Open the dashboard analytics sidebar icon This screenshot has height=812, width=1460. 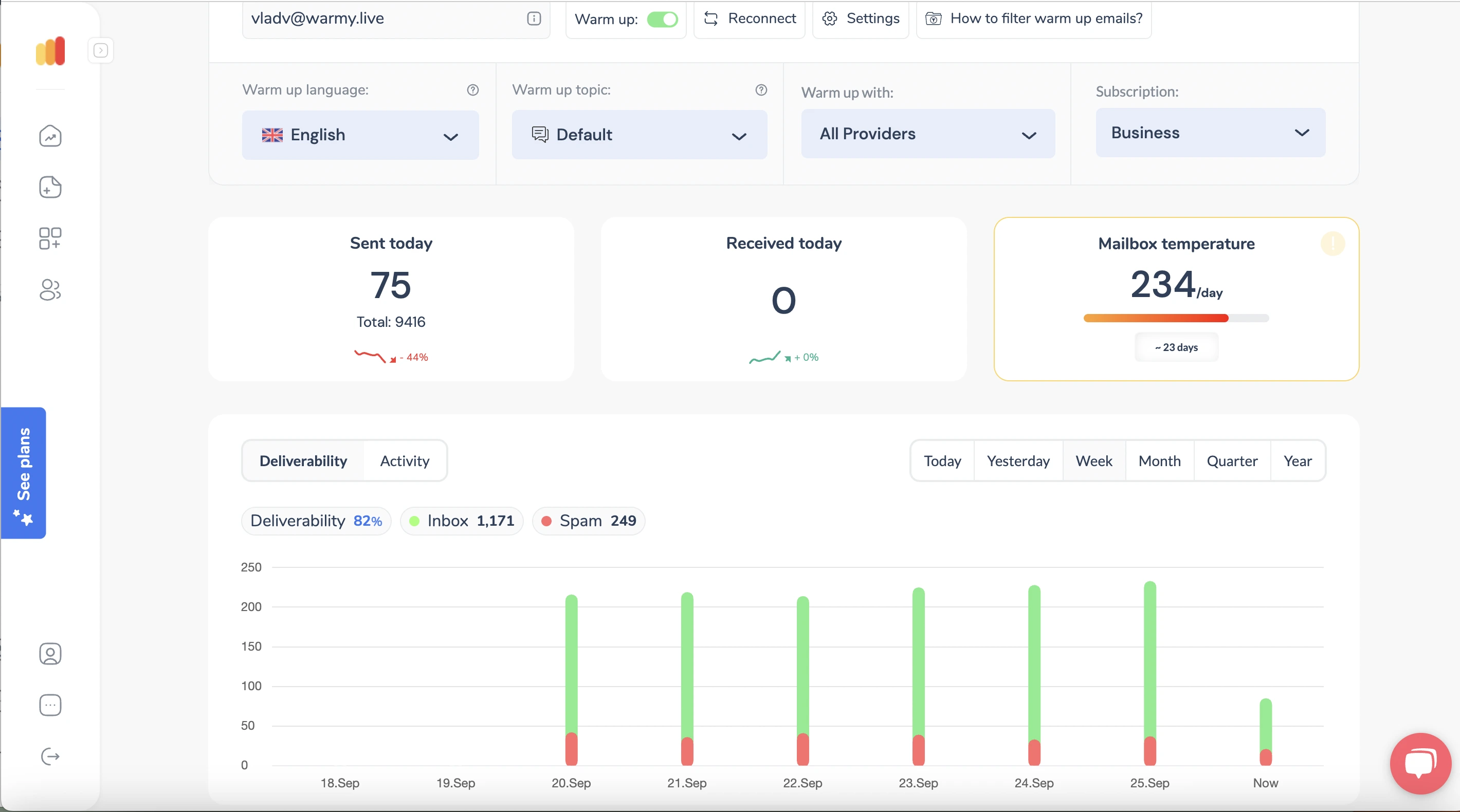click(50, 136)
